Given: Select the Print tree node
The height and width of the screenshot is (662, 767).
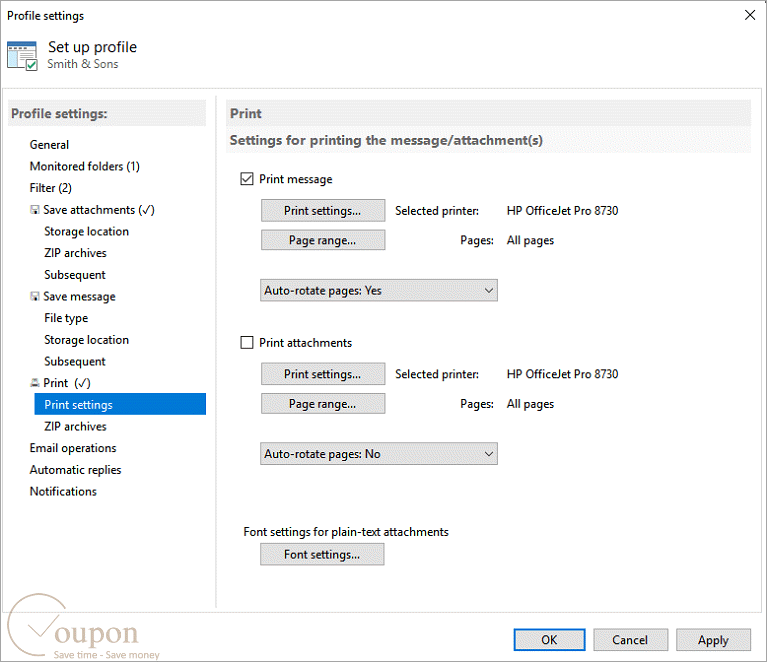Looking at the screenshot, I should tap(67, 383).
